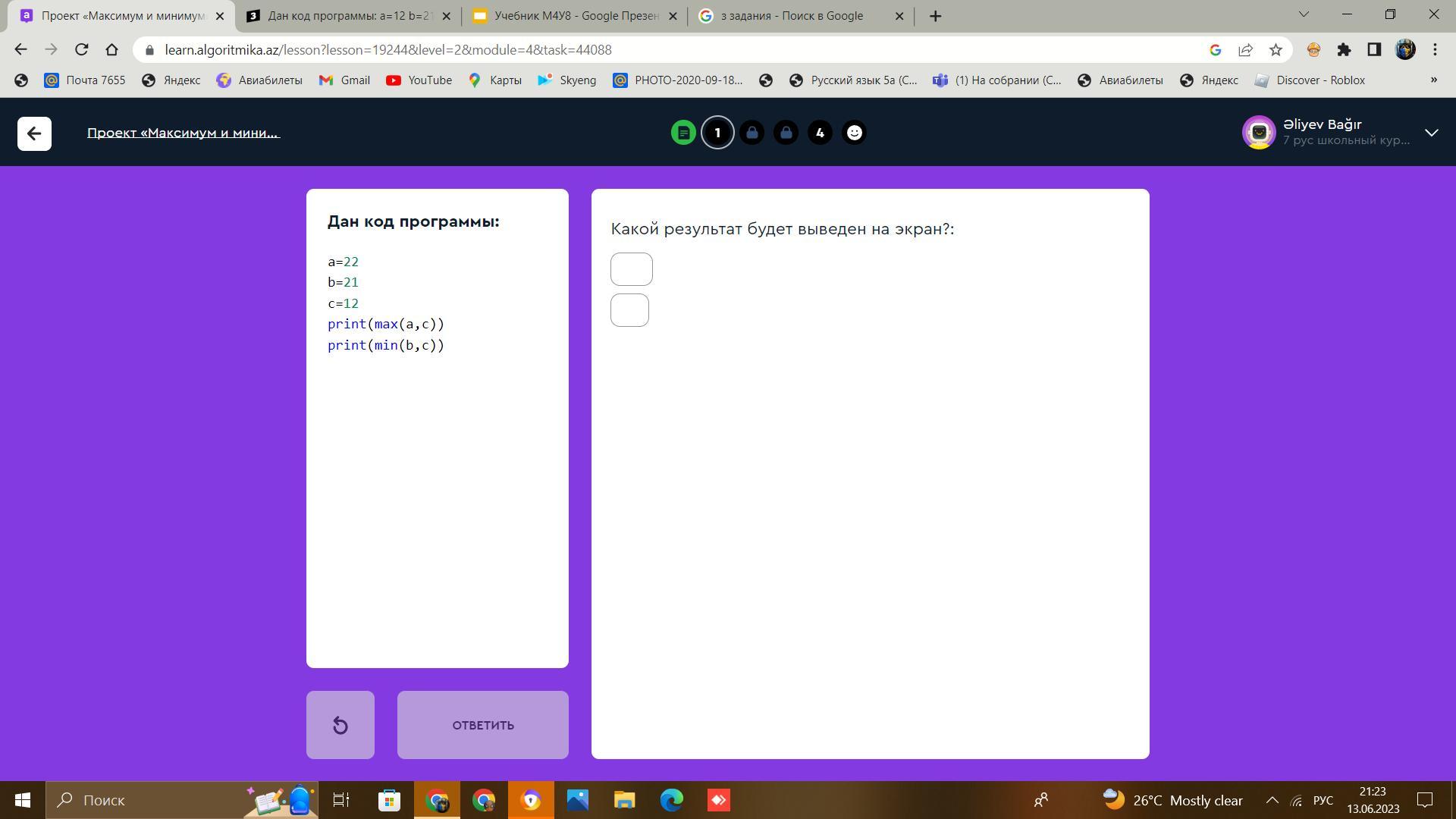This screenshot has height=819, width=1456.
Task: Open the Chrome extensions puzzle icon
Action: 1344,50
